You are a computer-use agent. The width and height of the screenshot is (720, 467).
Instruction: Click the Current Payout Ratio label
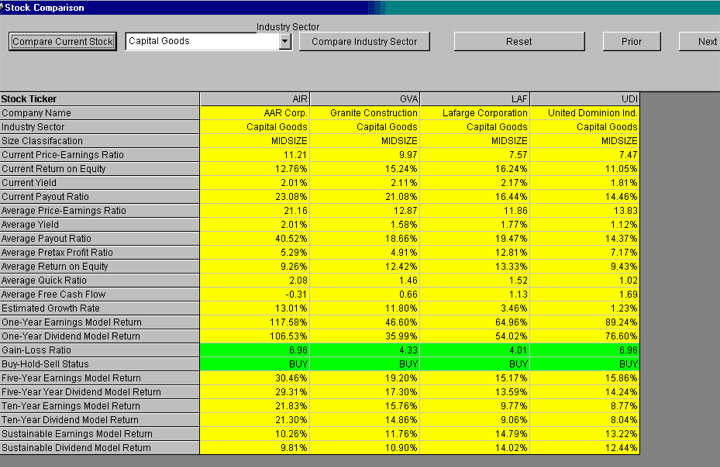[x=100, y=197]
